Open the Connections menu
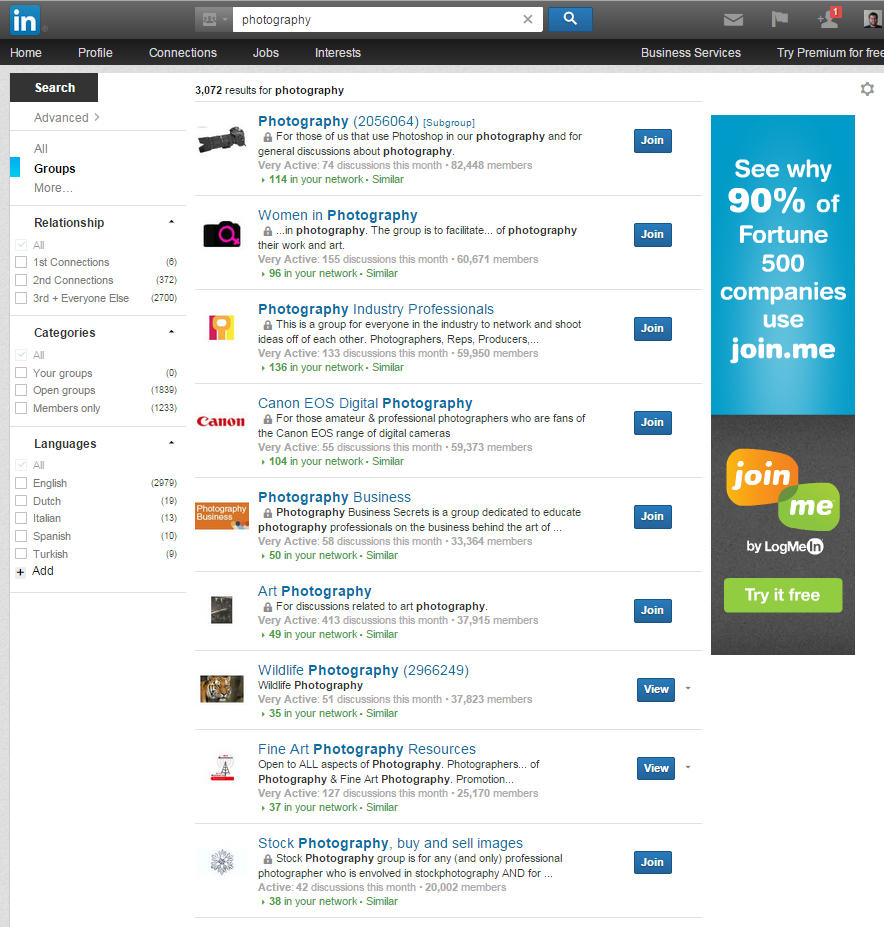884x927 pixels. click(x=183, y=53)
